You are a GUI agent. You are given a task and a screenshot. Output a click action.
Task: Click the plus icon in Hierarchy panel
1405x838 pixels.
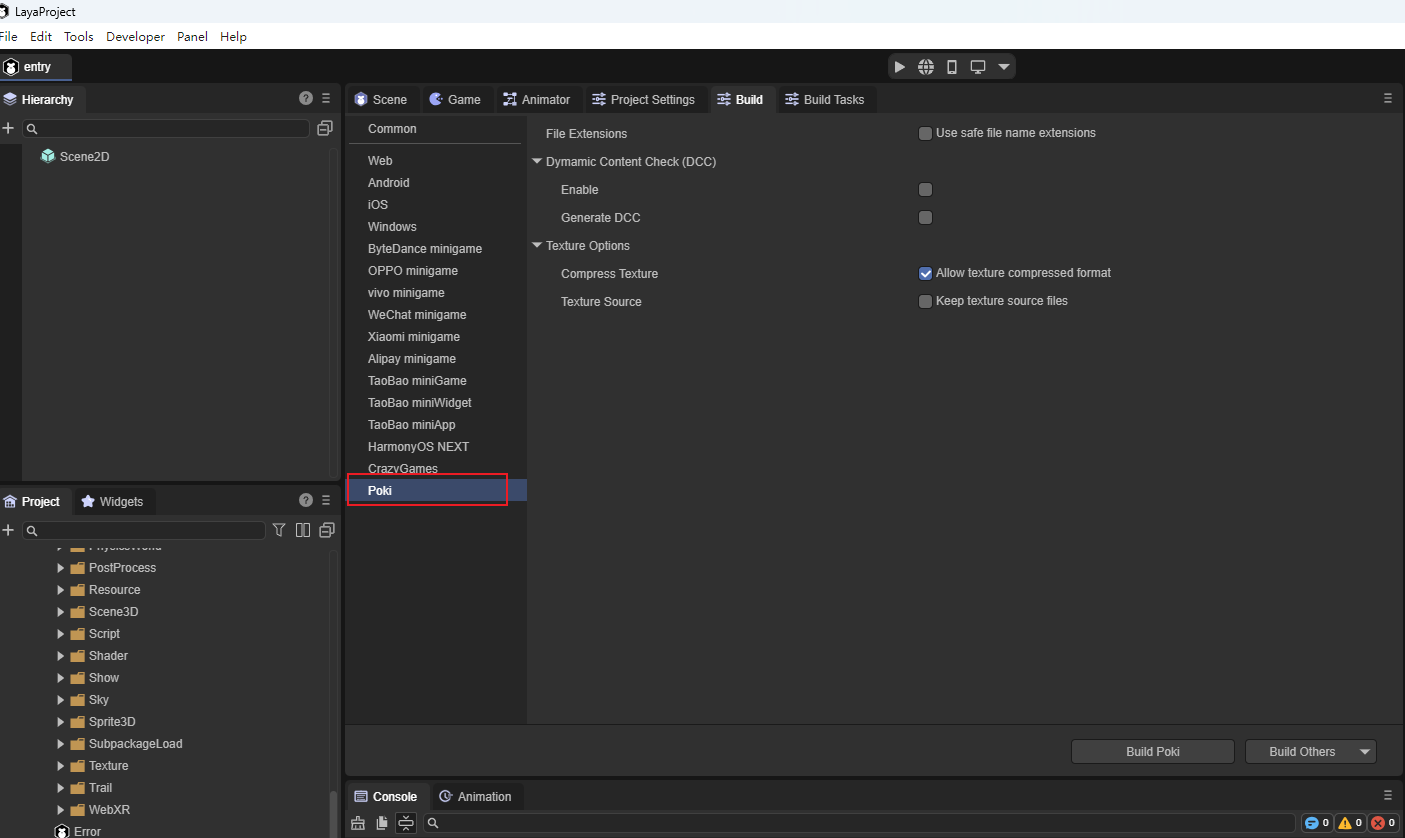8,128
